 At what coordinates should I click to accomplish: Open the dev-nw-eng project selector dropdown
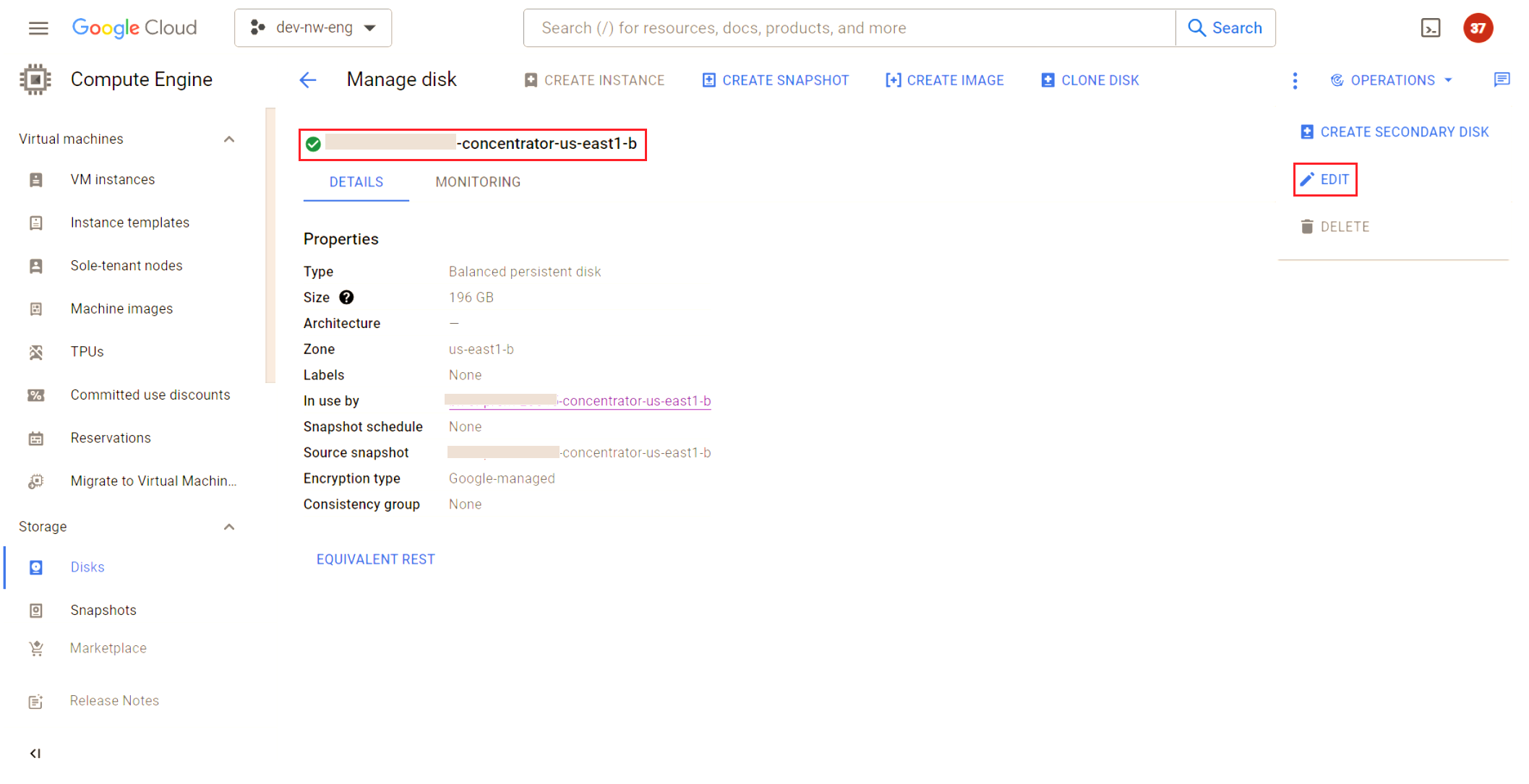[x=313, y=28]
